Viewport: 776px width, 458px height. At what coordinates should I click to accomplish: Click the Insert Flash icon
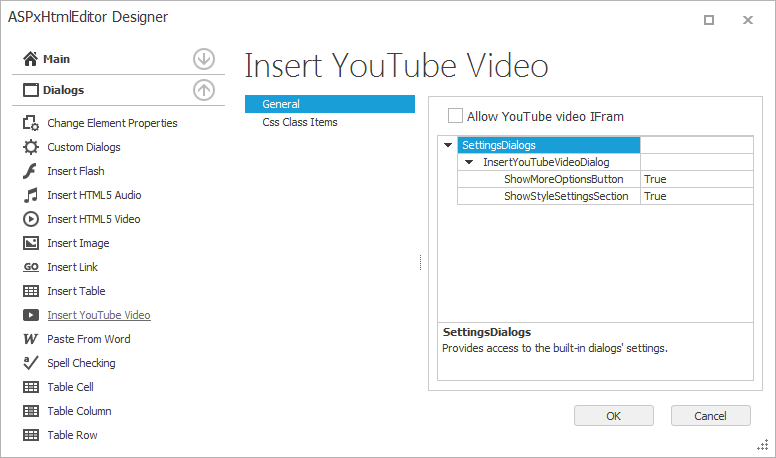pos(30,171)
